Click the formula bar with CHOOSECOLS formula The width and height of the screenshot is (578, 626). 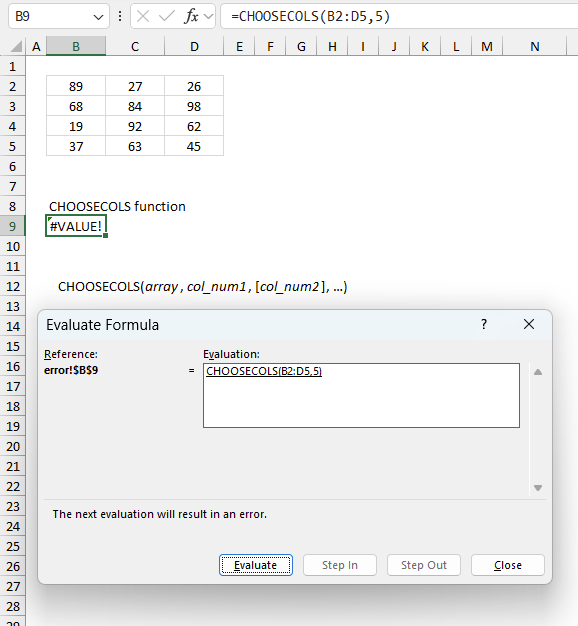click(399, 16)
